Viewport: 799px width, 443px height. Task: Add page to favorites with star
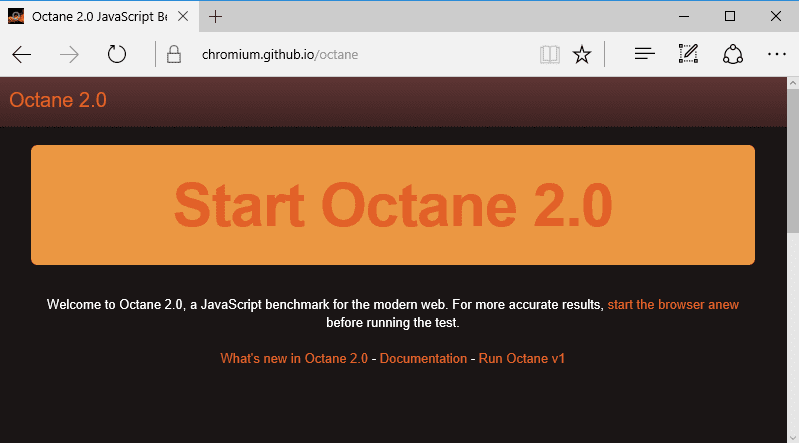pos(581,55)
